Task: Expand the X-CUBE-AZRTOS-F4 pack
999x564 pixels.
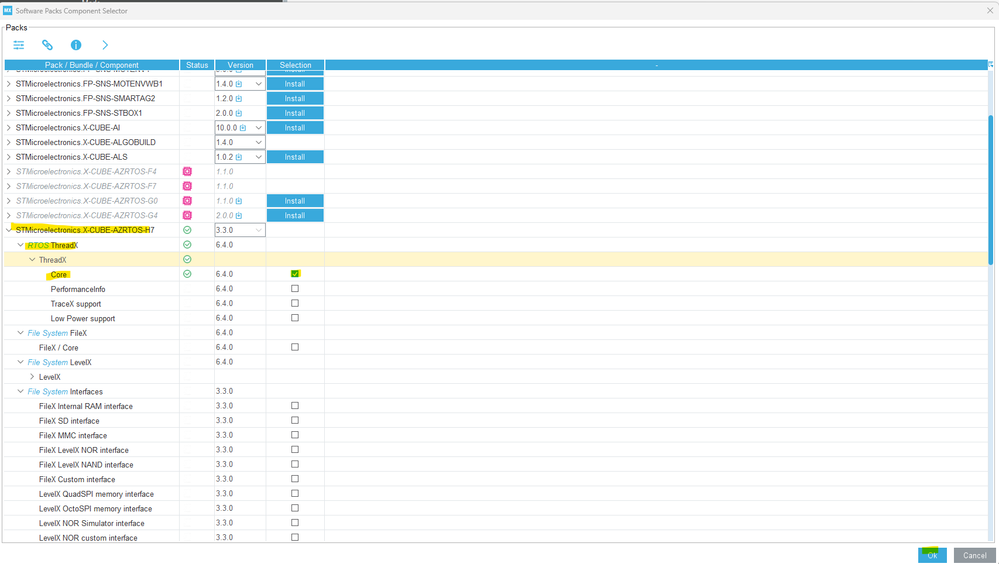Action: [x=9, y=171]
